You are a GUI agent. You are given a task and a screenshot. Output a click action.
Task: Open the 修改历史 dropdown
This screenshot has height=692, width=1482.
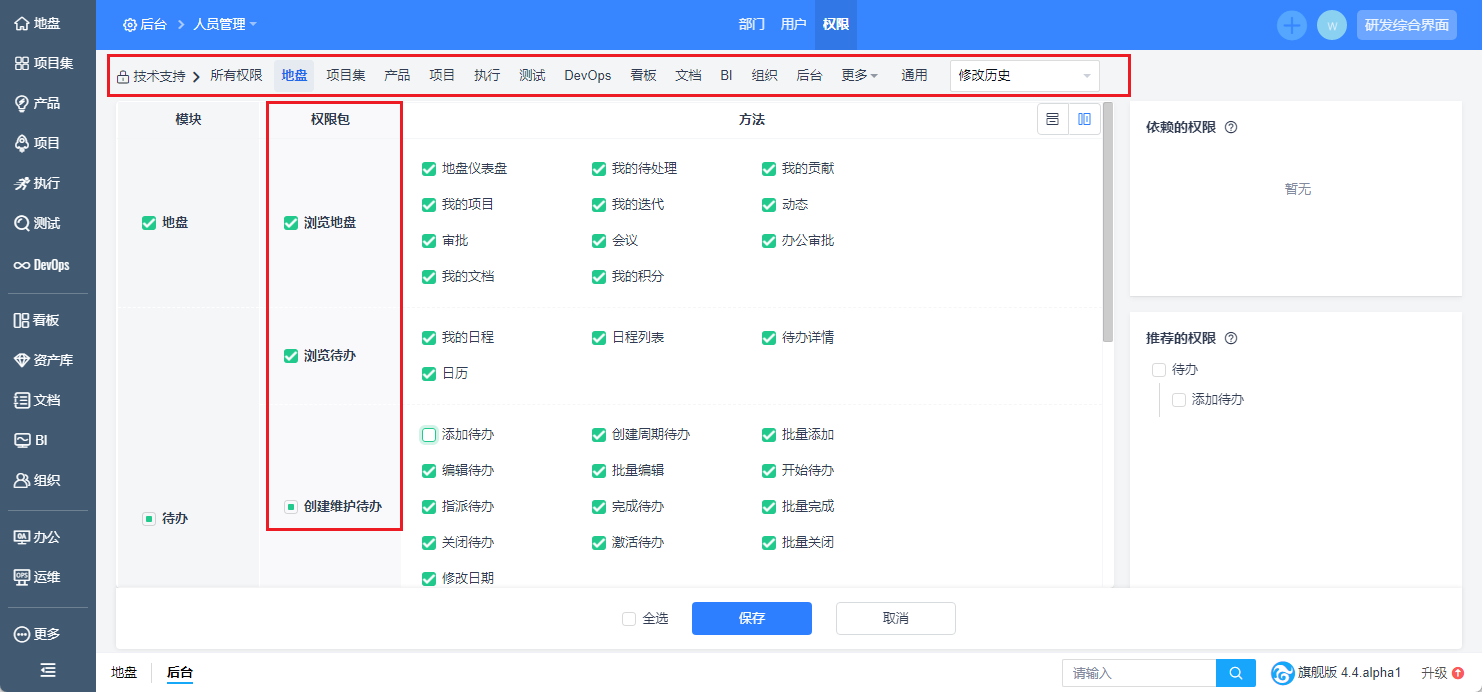[1024, 76]
